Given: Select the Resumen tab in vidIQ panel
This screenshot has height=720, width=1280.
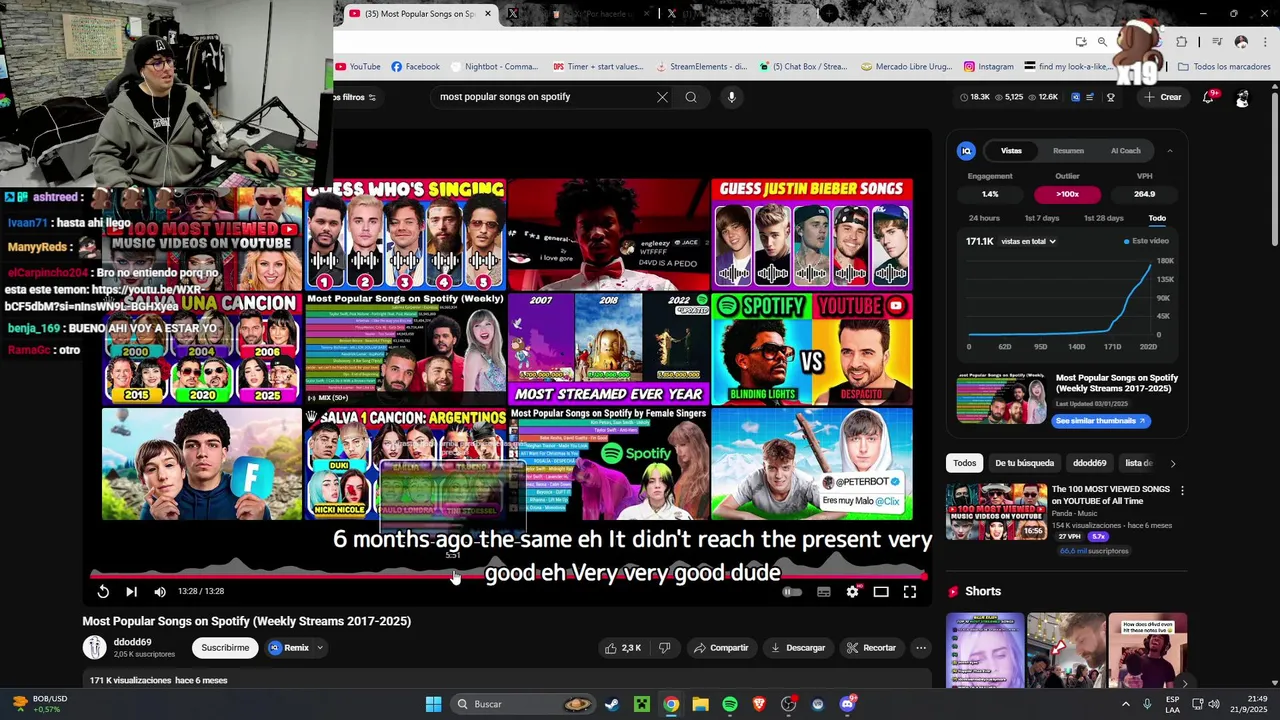Looking at the screenshot, I should click(x=1068, y=151).
